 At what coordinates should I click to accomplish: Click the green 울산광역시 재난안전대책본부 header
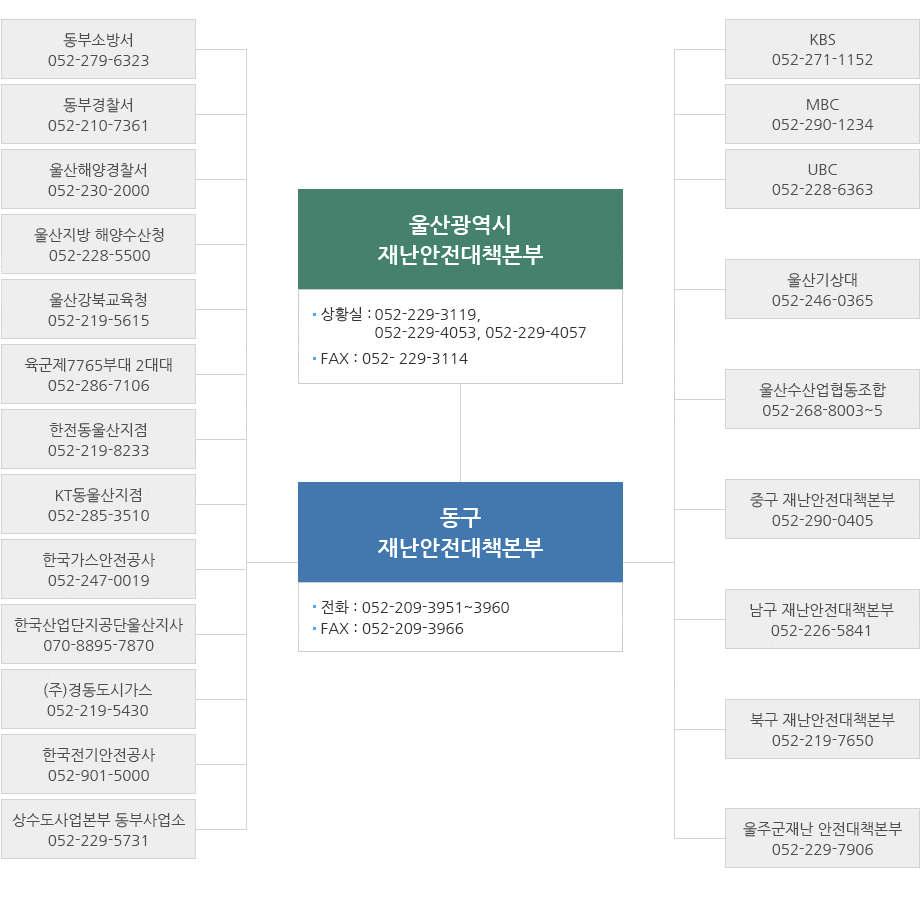461,239
